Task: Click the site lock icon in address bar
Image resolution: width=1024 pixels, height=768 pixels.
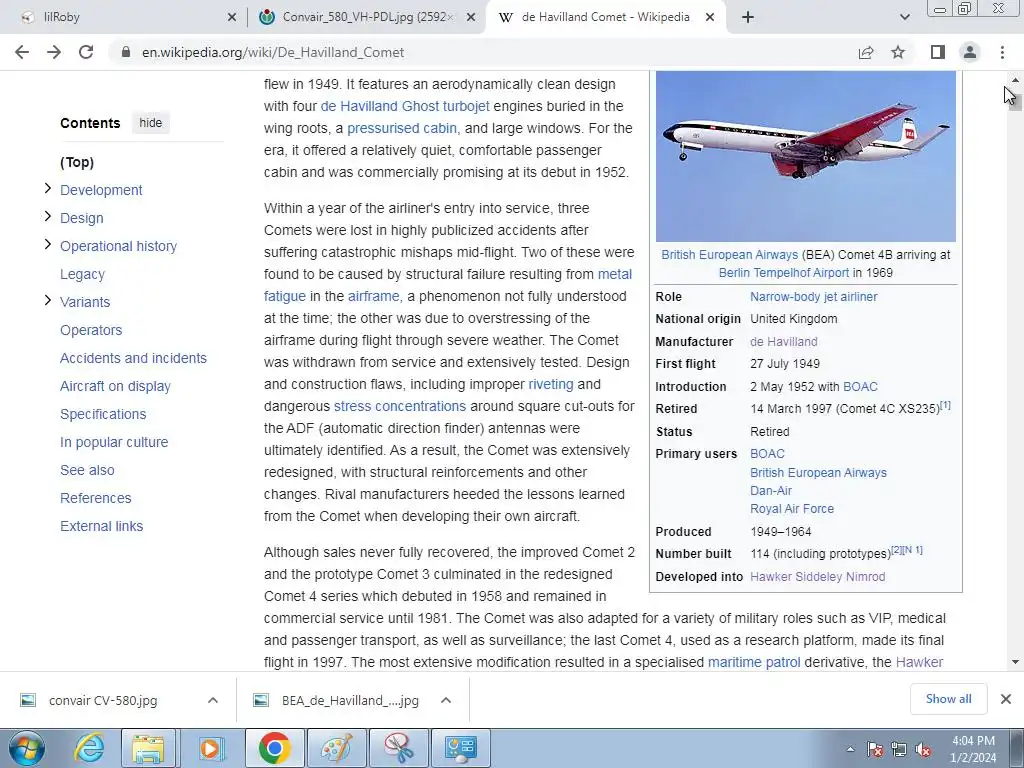Action: (126, 52)
